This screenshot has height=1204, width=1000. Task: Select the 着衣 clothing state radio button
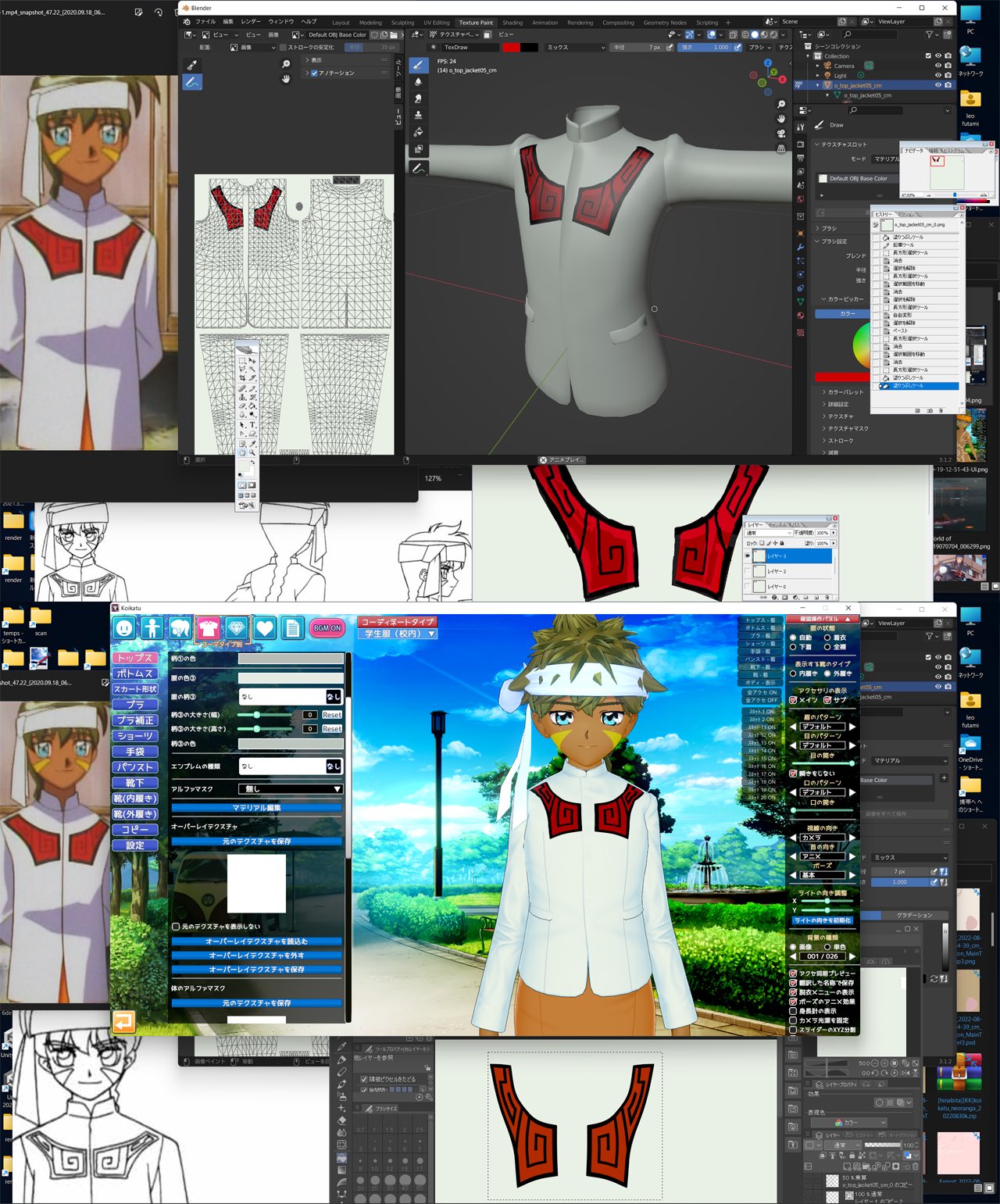click(827, 638)
